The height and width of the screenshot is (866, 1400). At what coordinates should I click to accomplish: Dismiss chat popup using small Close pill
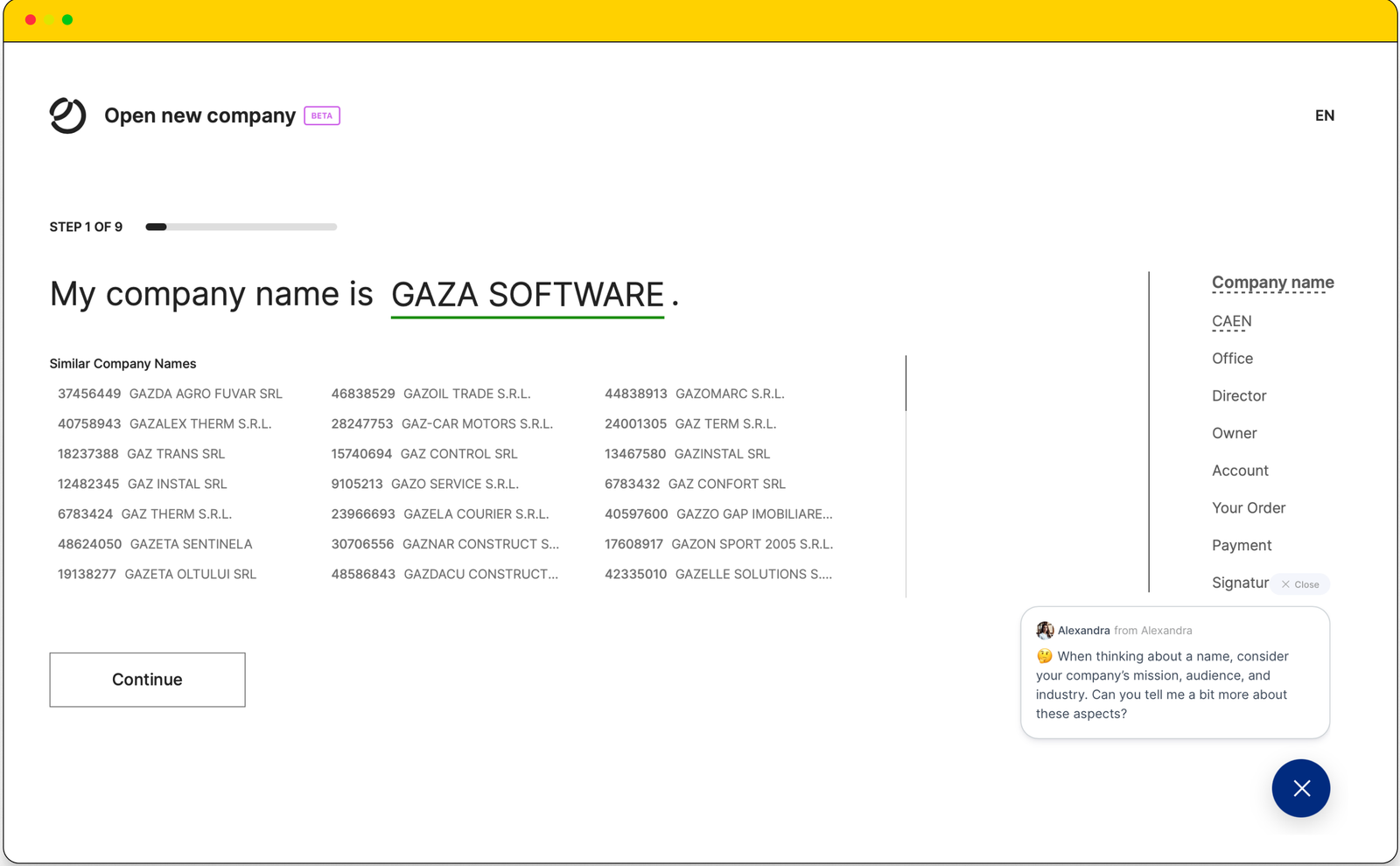[1300, 584]
